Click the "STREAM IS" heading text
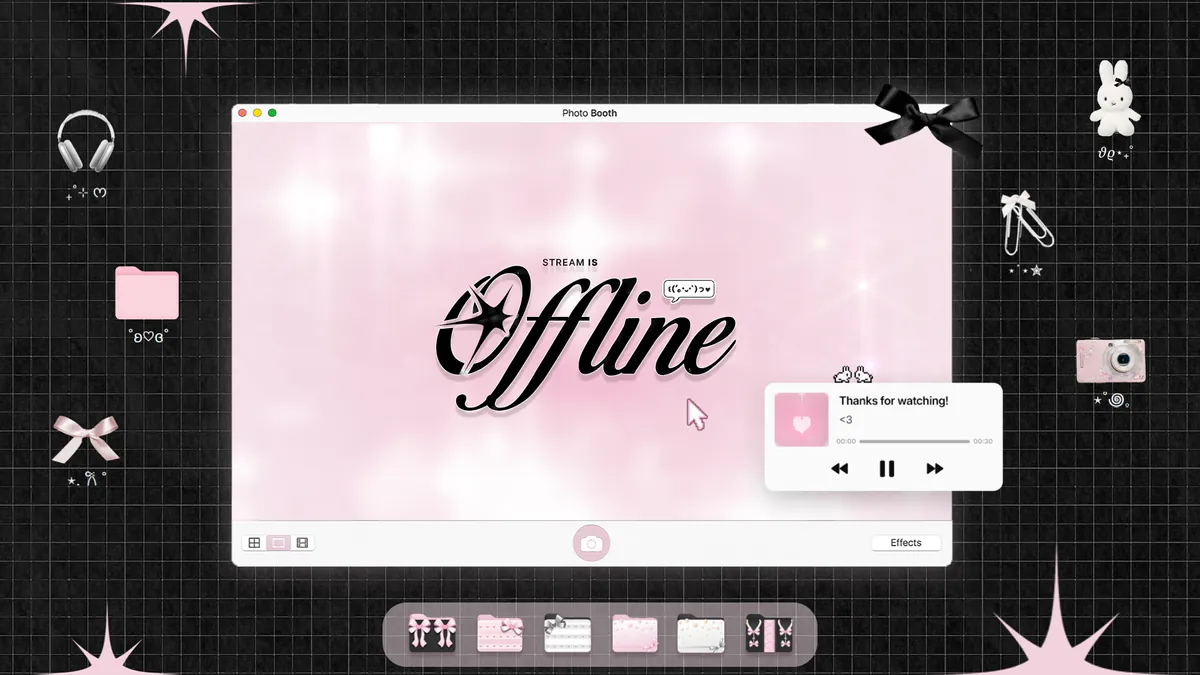The width and height of the screenshot is (1200, 675). pyautogui.click(x=570, y=263)
